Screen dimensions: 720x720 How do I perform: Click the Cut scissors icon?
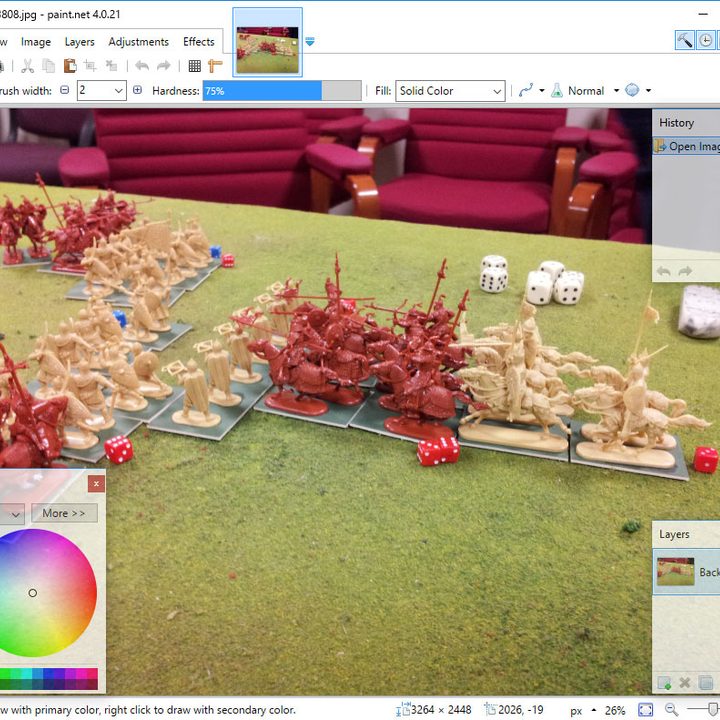point(28,66)
